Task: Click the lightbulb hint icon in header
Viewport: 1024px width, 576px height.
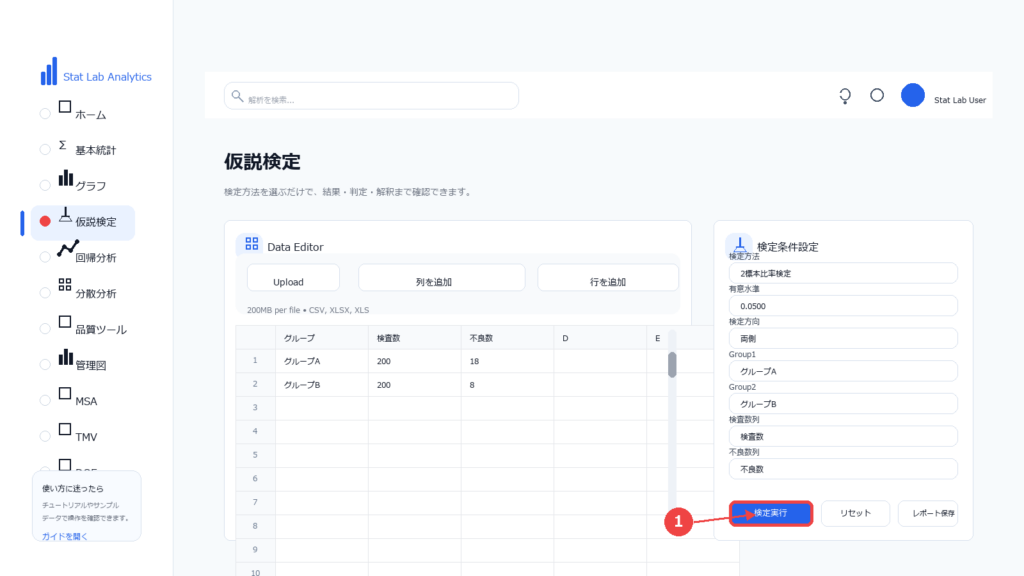Action: 845,96
